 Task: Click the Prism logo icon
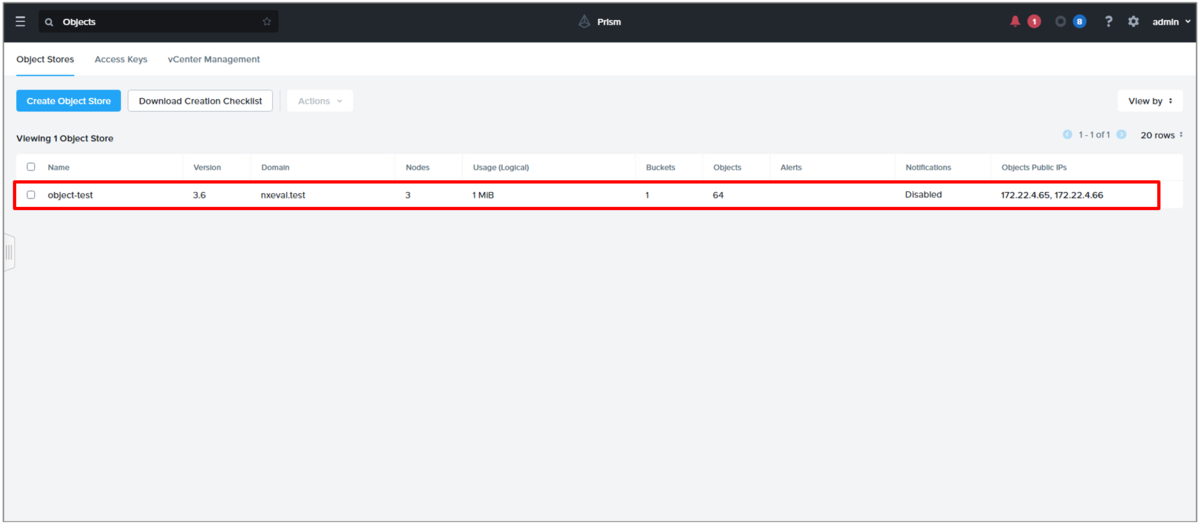point(584,21)
